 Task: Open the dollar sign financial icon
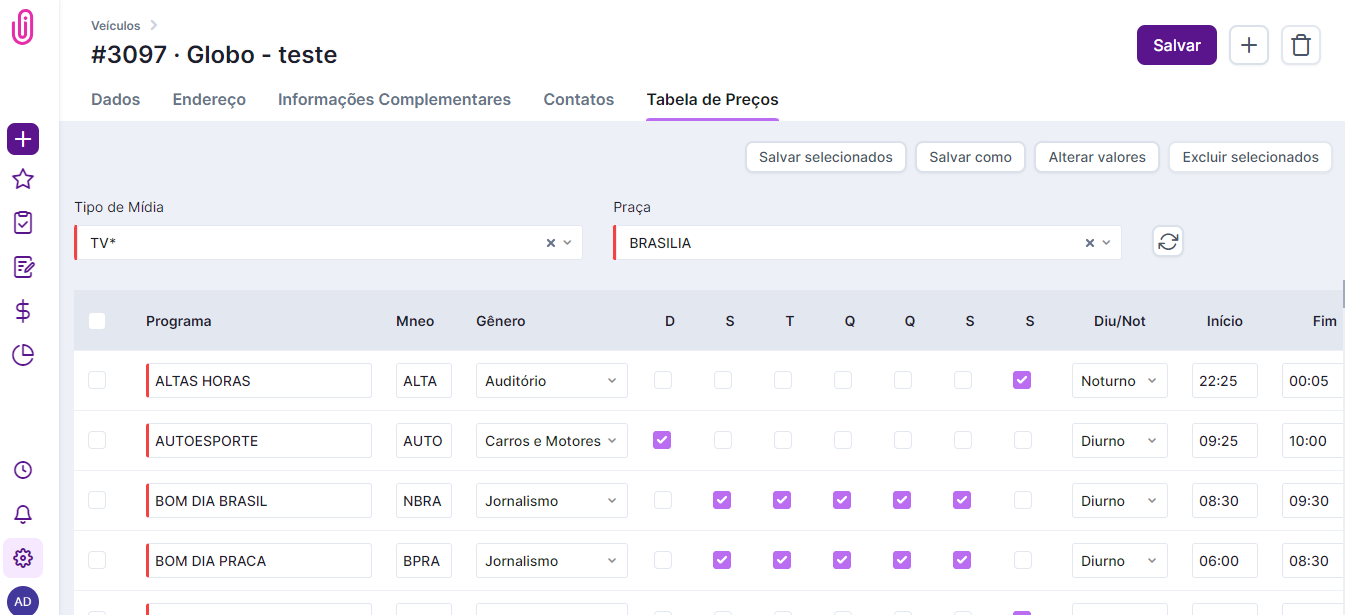[x=23, y=311]
